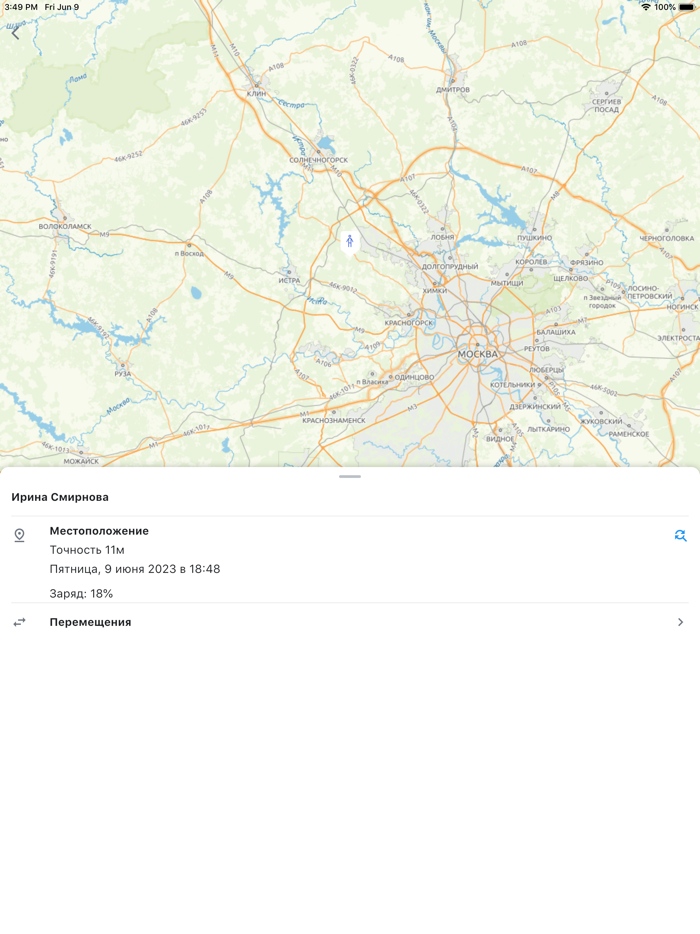Click the ЛЫТКАРИНО label on map
Screen dimensions: 700x934
[x=548, y=429]
